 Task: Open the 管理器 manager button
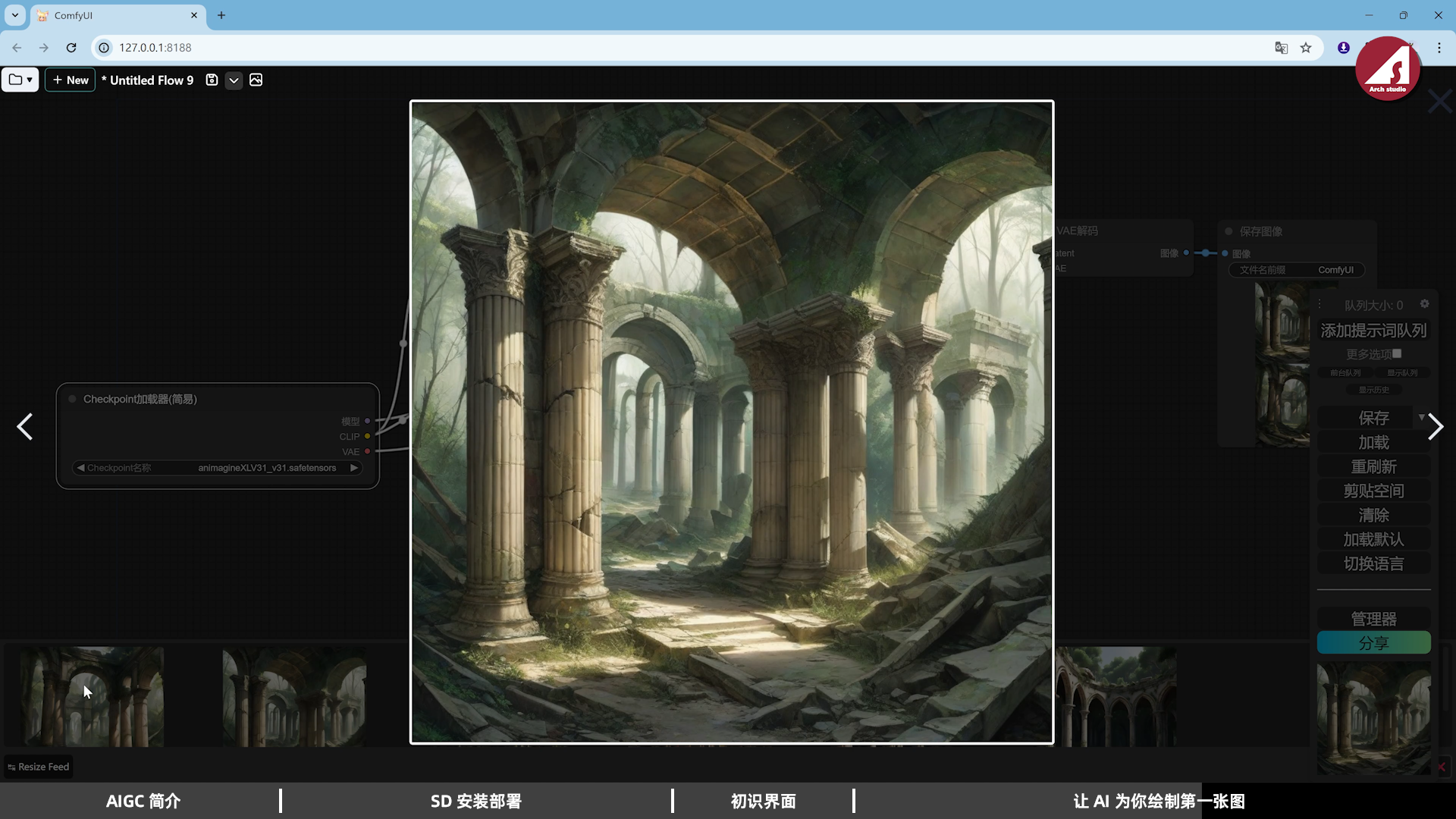point(1373,619)
